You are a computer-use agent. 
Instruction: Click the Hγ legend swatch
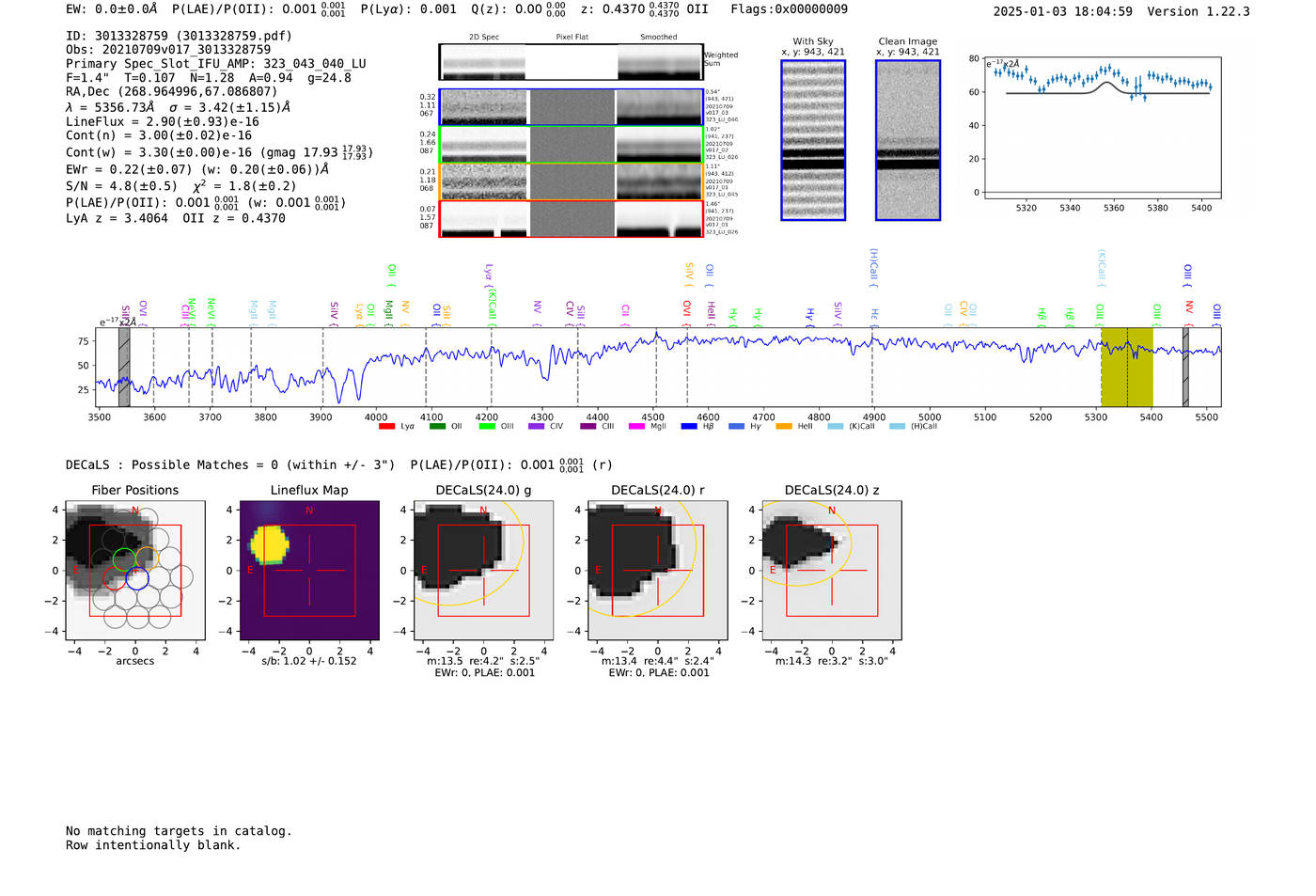coord(736,427)
